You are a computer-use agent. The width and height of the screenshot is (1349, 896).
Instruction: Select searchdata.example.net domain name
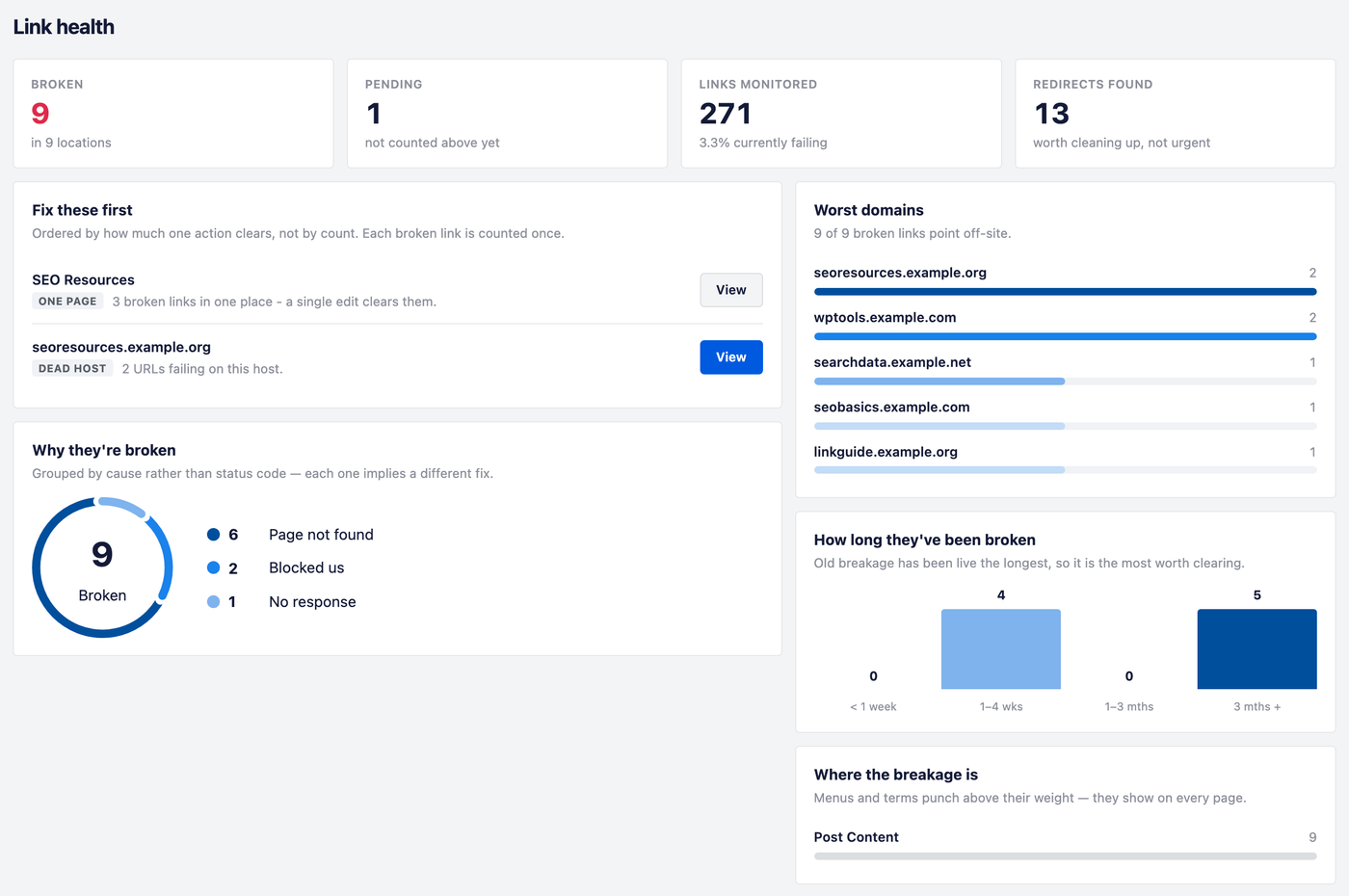pyautogui.click(x=892, y=362)
